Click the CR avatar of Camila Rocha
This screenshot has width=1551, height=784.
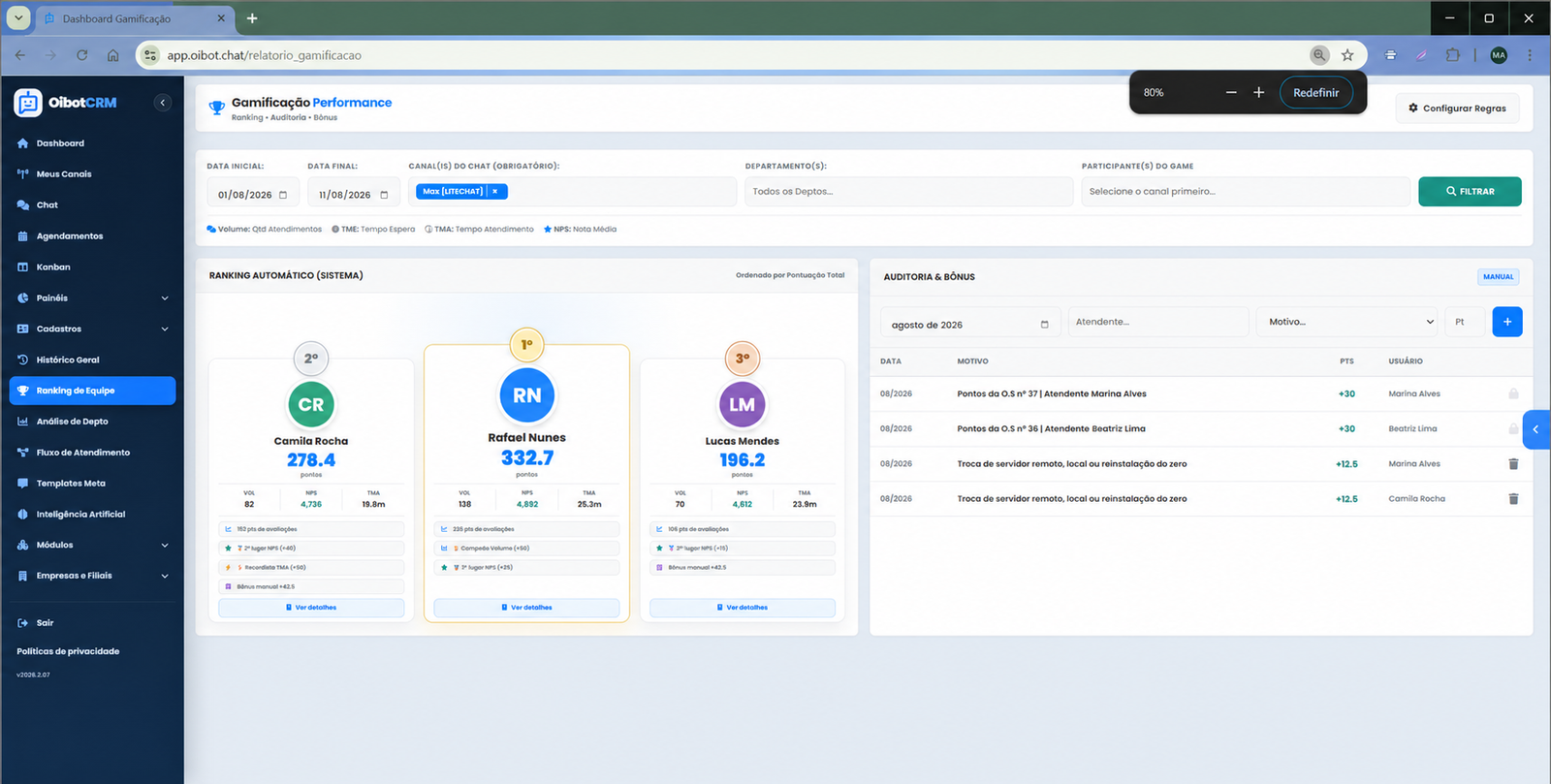click(311, 405)
